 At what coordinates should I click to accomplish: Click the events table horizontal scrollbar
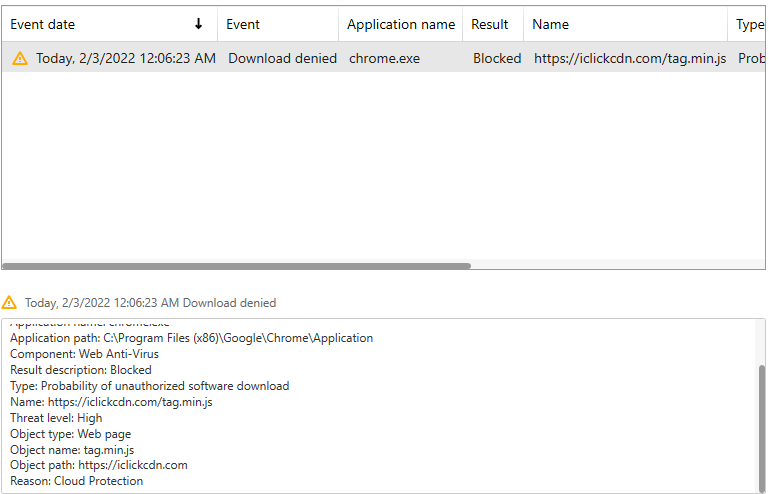tap(237, 266)
